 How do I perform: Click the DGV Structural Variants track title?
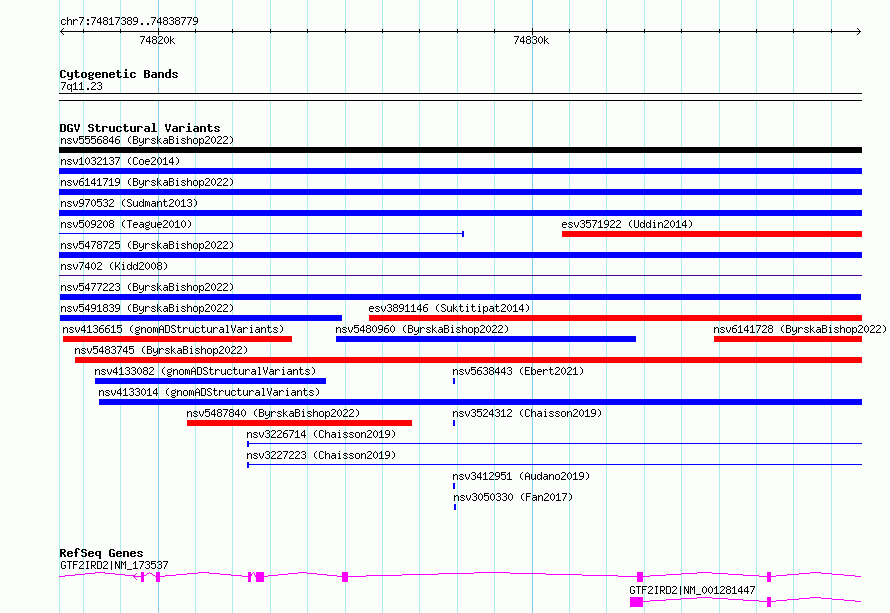tap(140, 128)
